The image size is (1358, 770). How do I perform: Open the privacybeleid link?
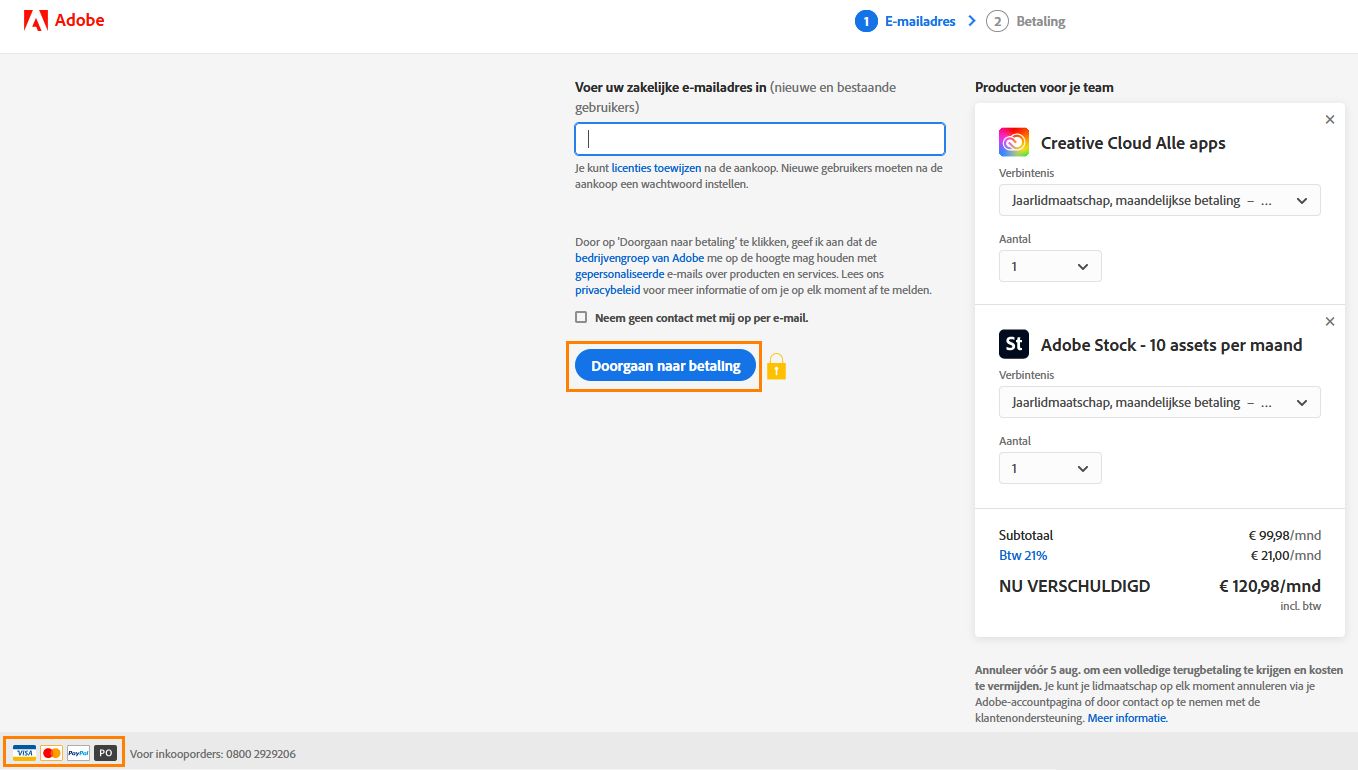[x=607, y=290]
